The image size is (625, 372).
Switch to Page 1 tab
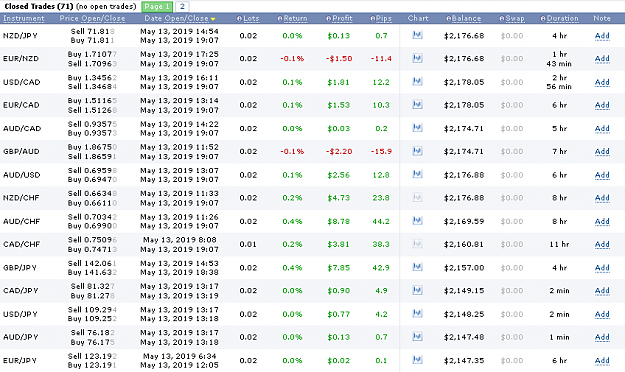pos(157,6)
